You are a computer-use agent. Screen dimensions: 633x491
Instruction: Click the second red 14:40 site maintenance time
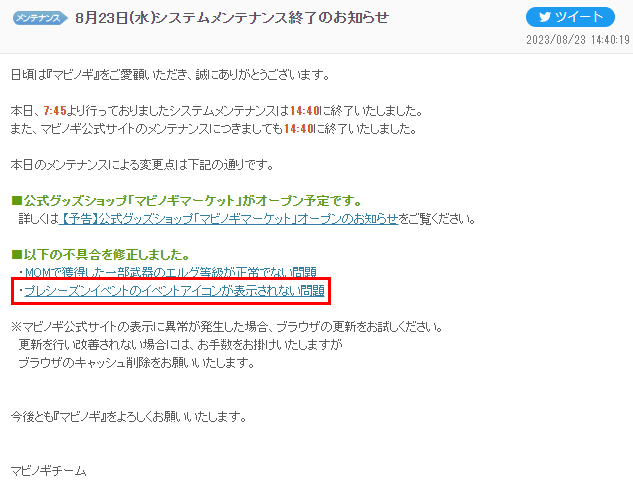299,129
